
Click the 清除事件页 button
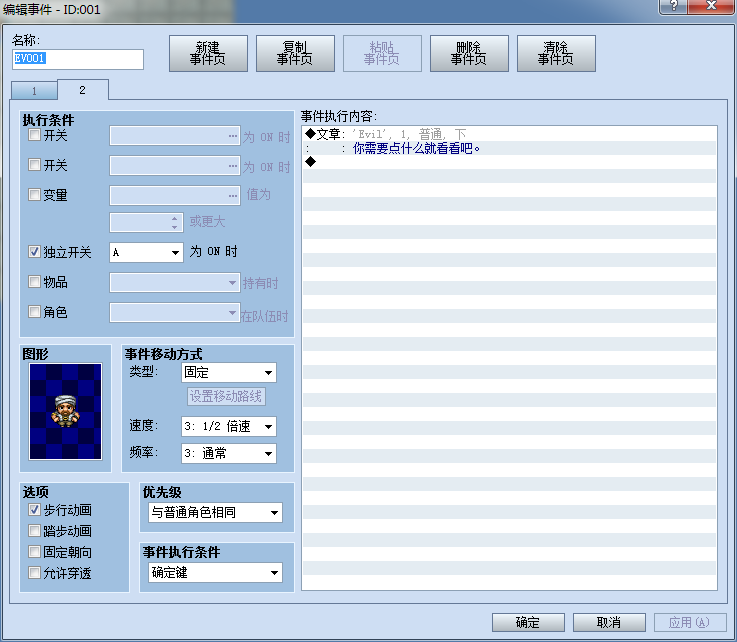[x=556, y=53]
